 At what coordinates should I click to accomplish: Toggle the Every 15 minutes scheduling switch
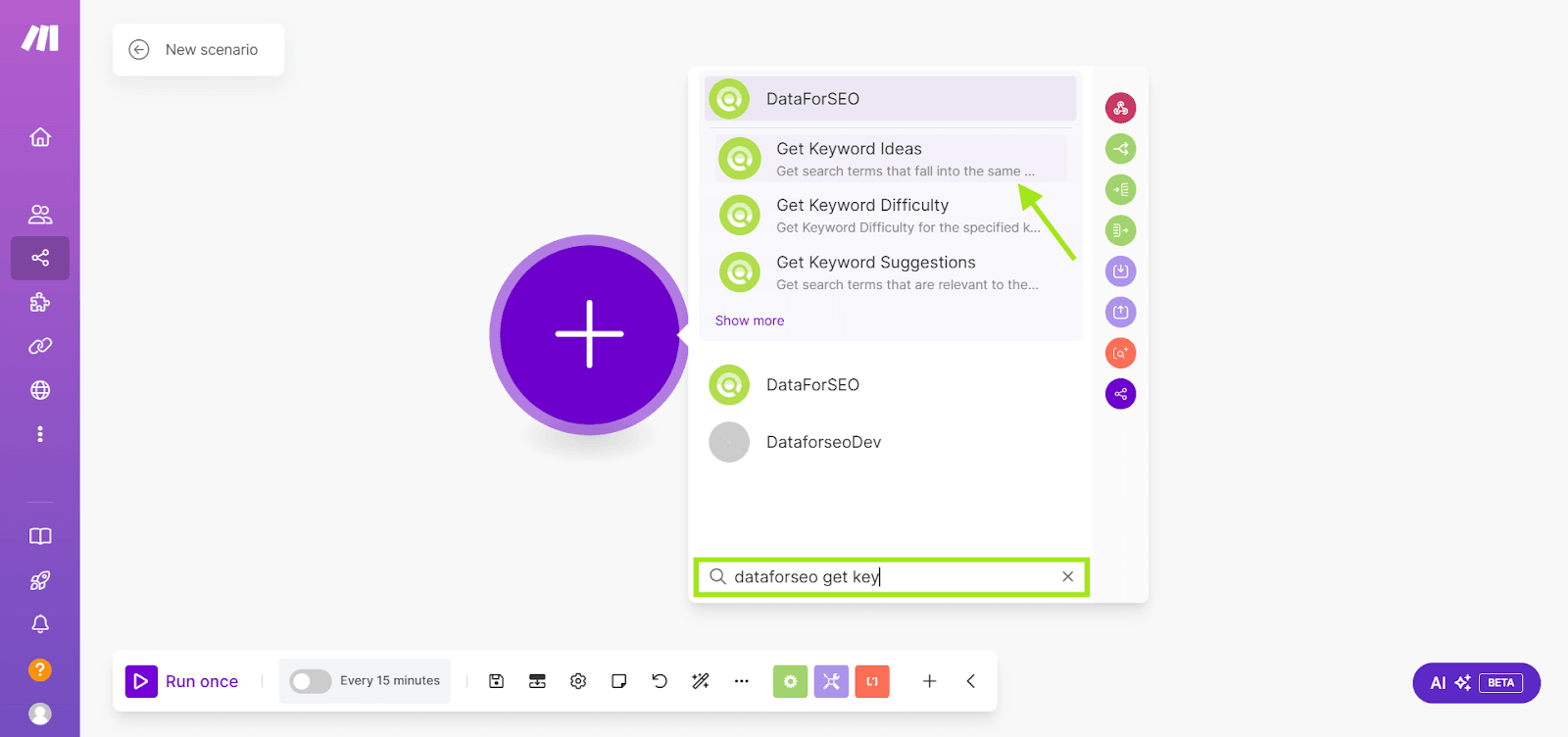coord(311,681)
